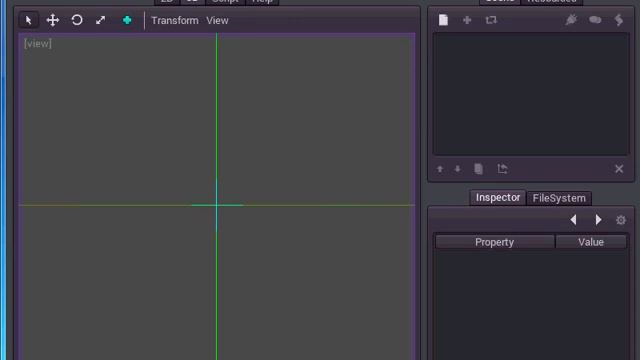
Task: Open Inspector gear options menu
Action: coord(621,220)
